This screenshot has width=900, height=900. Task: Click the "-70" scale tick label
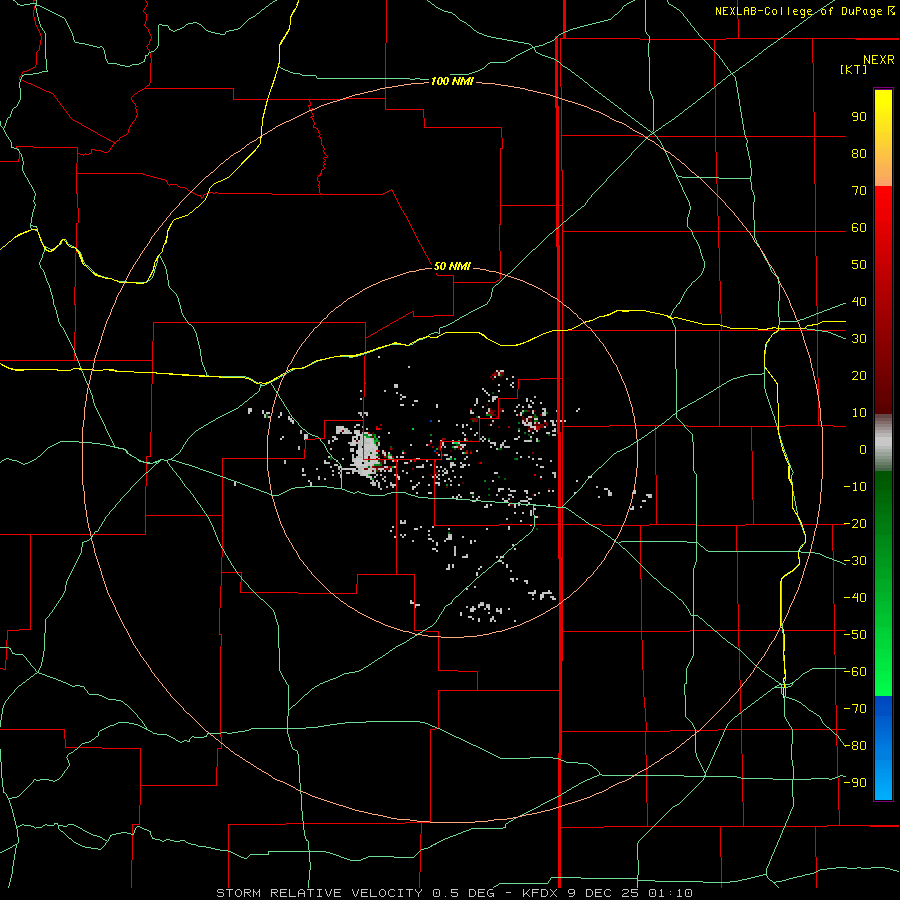coord(855,709)
